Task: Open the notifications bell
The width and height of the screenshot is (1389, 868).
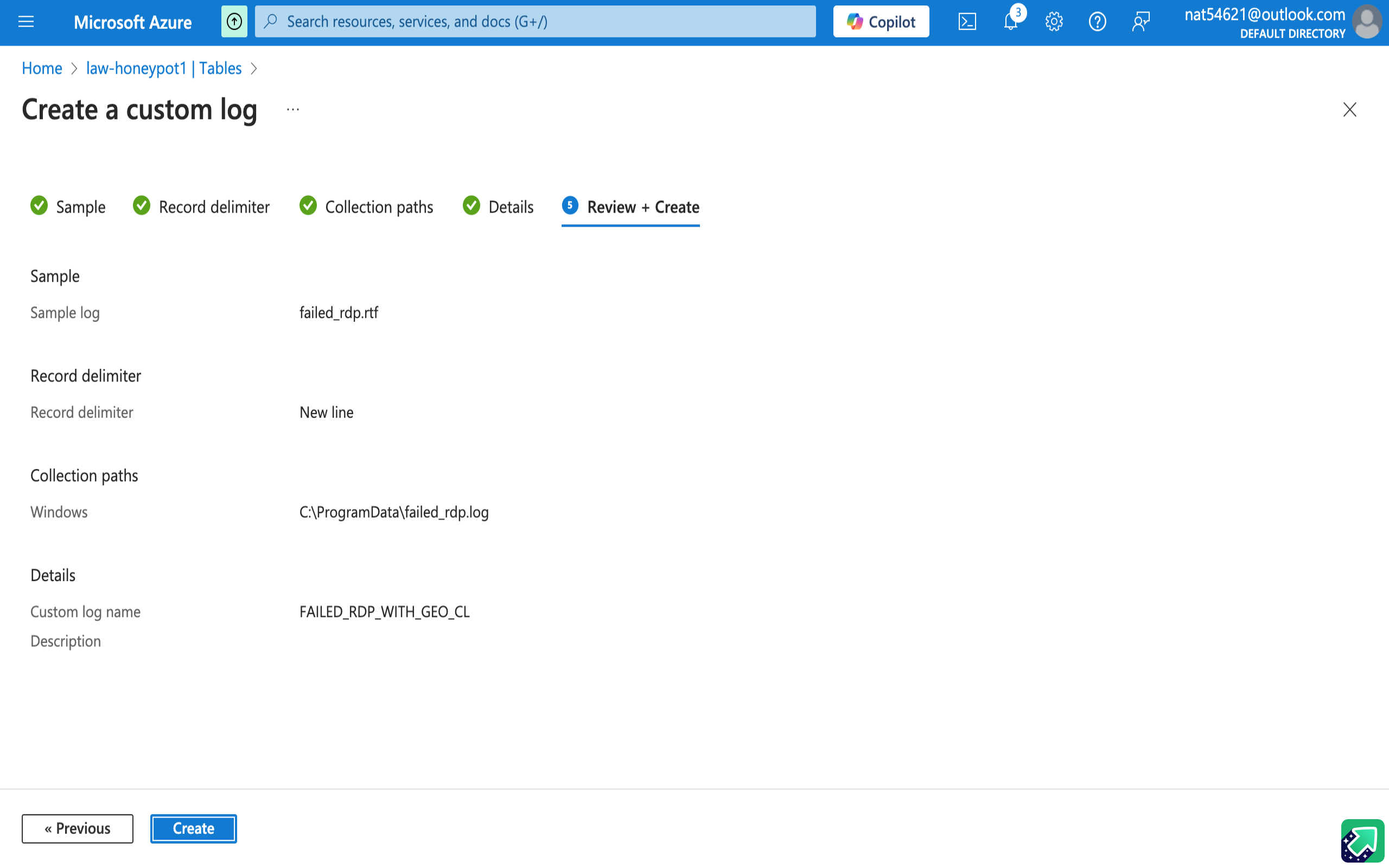Action: coord(1011,22)
